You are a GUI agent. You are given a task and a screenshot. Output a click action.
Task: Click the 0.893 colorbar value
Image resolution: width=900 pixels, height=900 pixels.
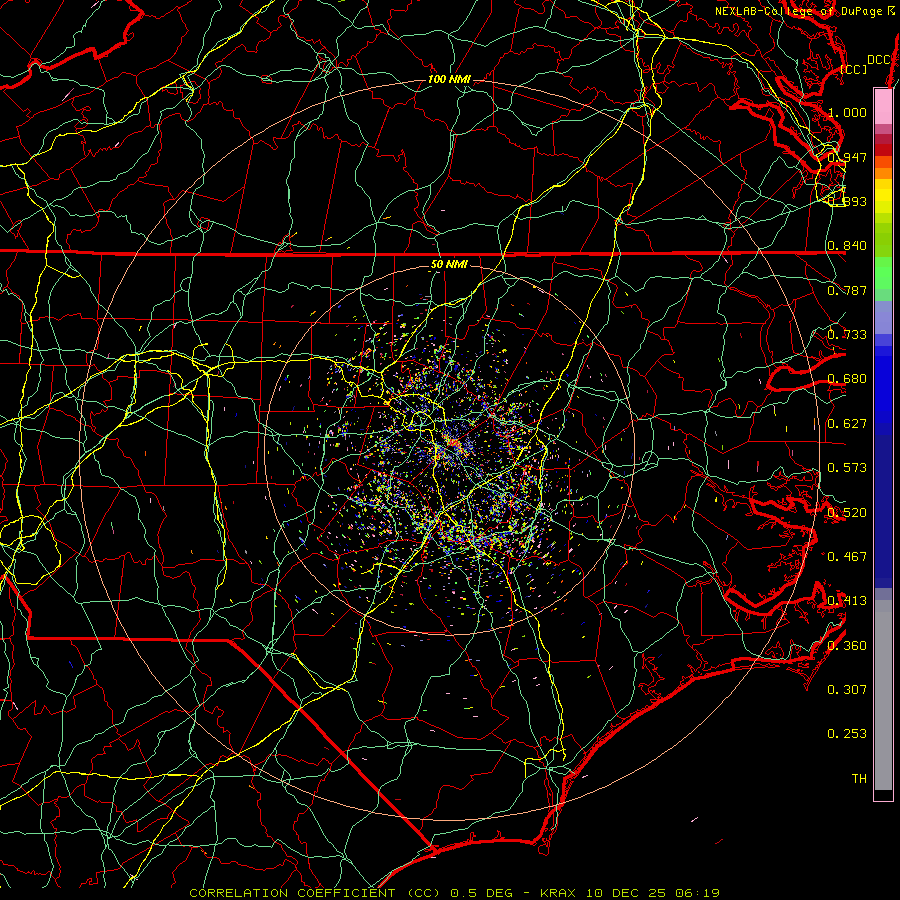pos(847,201)
